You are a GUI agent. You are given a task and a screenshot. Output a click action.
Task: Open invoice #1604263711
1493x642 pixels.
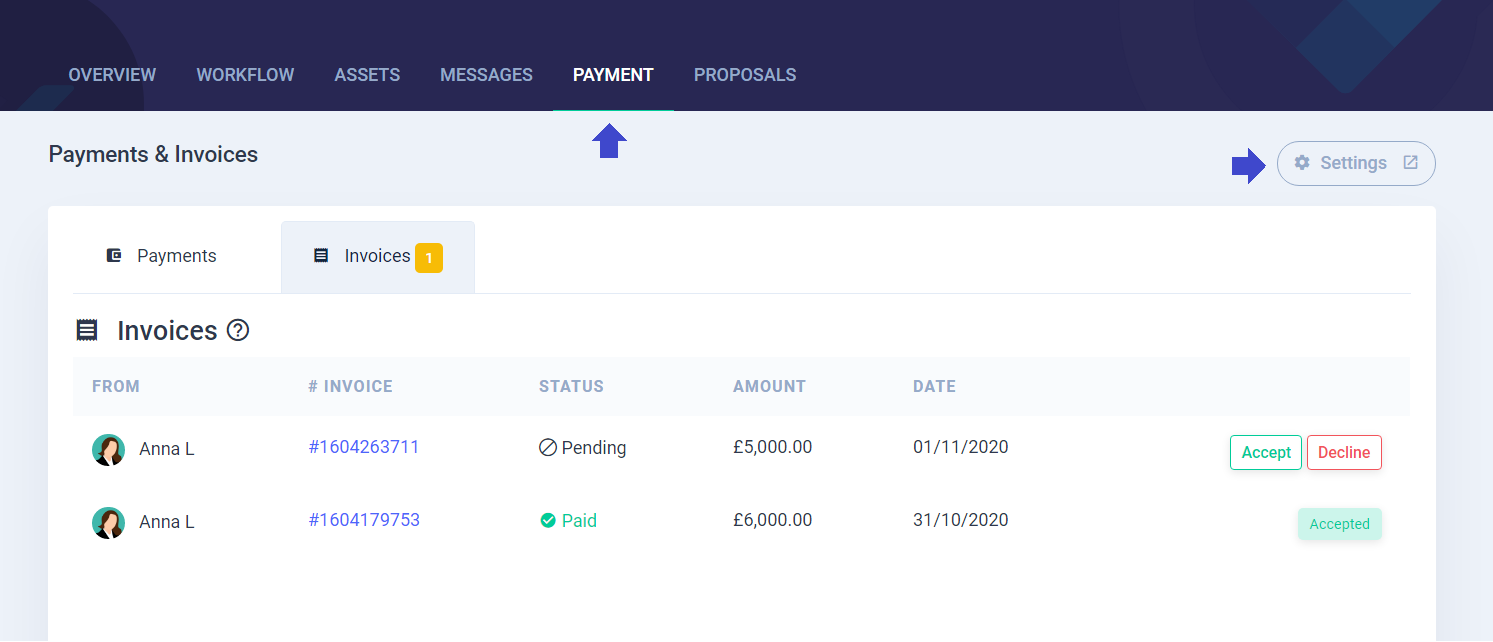[x=364, y=447]
